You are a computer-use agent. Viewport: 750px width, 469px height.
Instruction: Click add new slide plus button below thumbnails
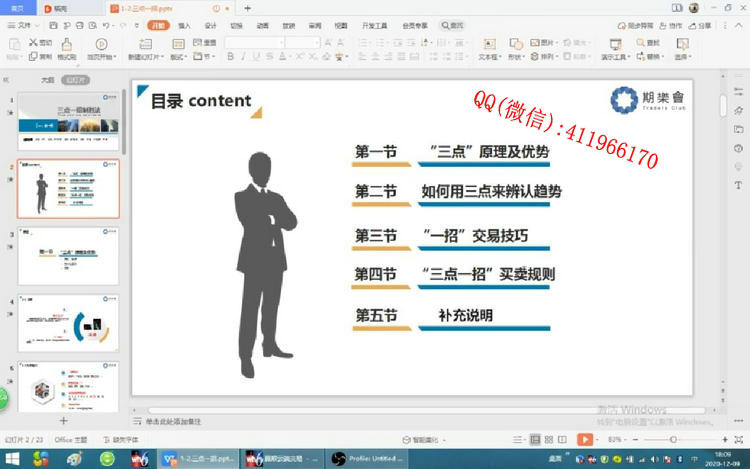tap(64, 422)
